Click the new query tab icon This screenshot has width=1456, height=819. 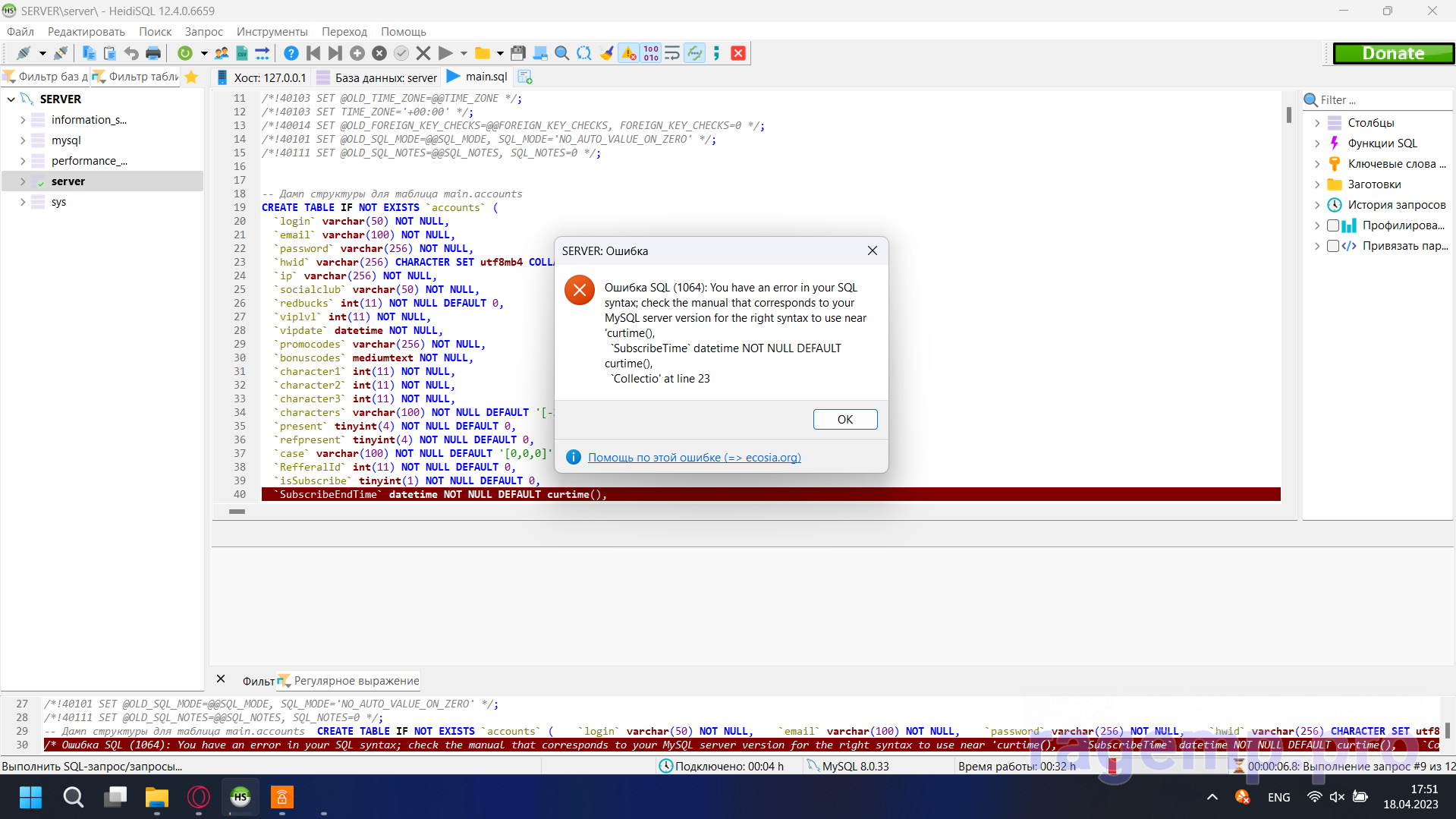pos(525,77)
